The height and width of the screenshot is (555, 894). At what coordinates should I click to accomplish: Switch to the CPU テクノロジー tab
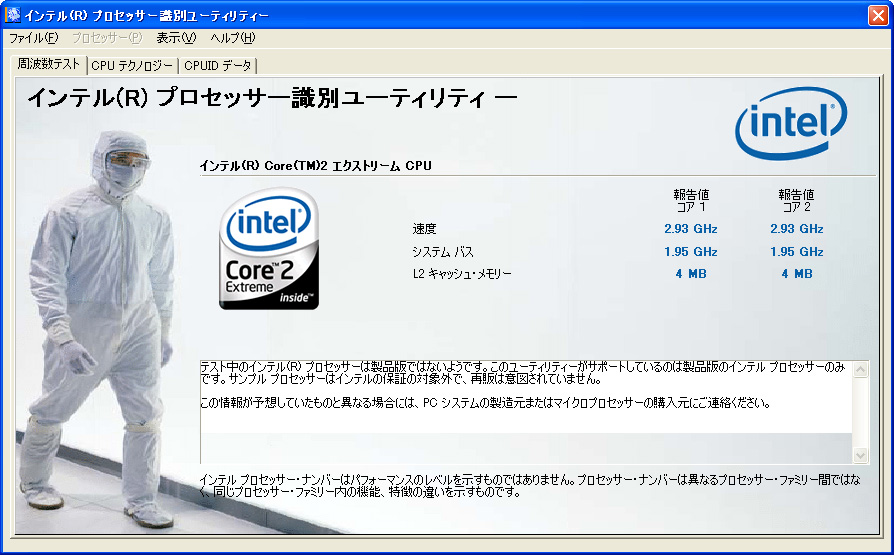point(132,66)
